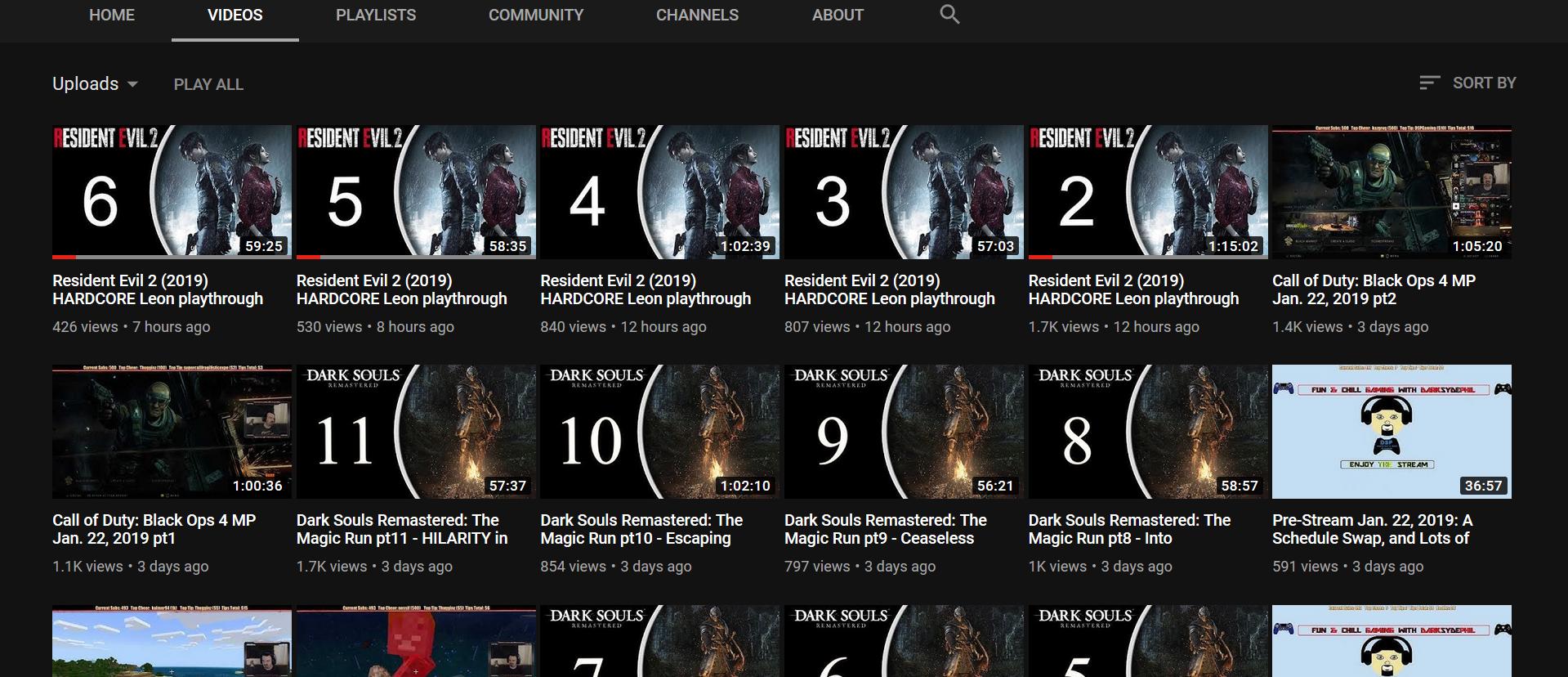Click the Resident Evil 2 title above 1.7K views, 12 hours ago
This screenshot has height=677, width=1568.
1134,289
